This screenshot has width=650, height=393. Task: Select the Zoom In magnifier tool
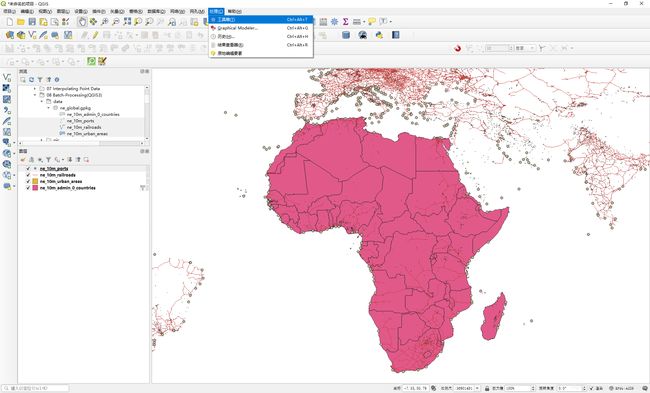tap(104, 22)
